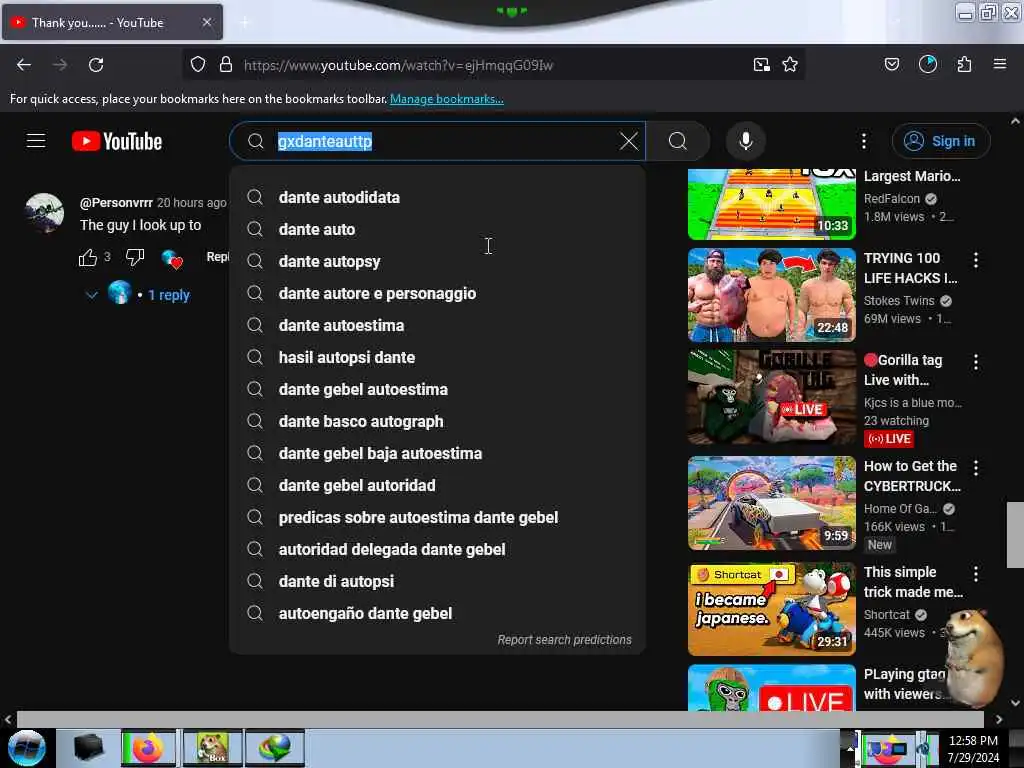This screenshot has width=1024, height=768.
Task: Click the horizontal scrollbar at bottom
Action: pyautogui.click(x=500, y=719)
